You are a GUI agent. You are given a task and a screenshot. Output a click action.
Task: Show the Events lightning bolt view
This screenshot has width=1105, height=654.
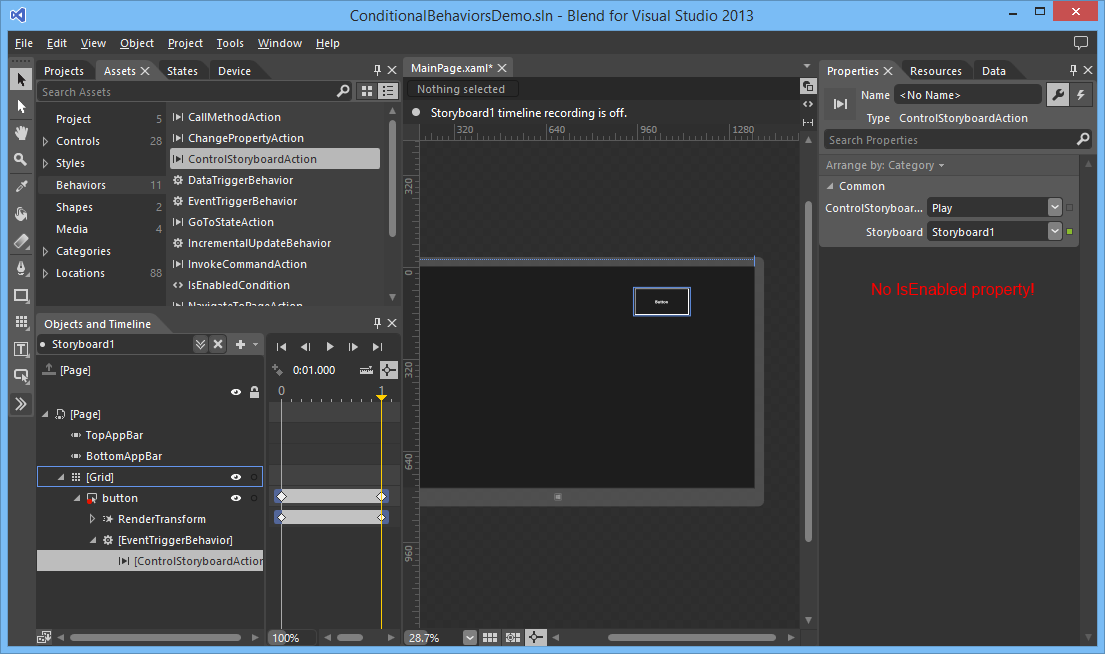[1080, 94]
